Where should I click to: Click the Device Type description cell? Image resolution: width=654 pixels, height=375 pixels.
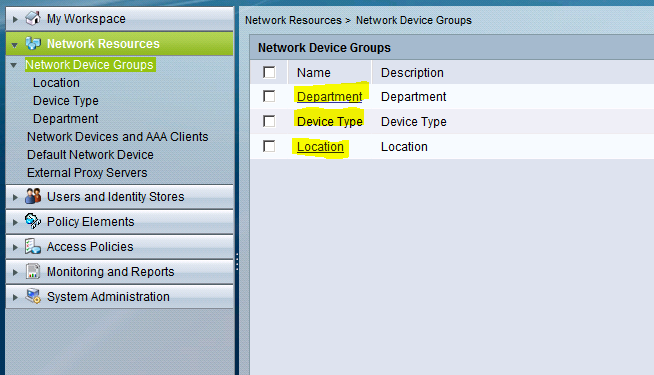(414, 121)
